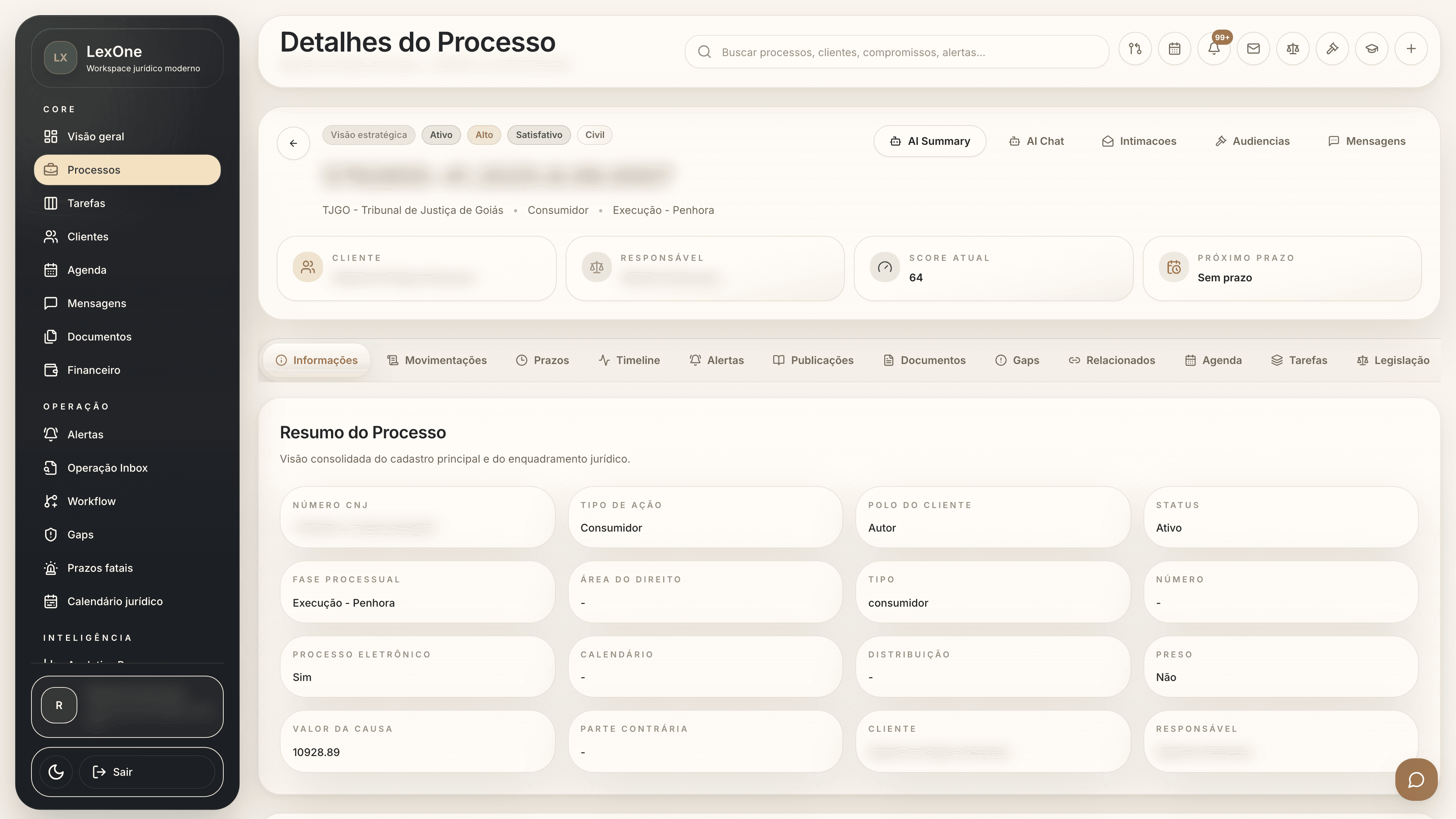Open the graduation cap icon
1456x819 pixels.
(1372, 49)
